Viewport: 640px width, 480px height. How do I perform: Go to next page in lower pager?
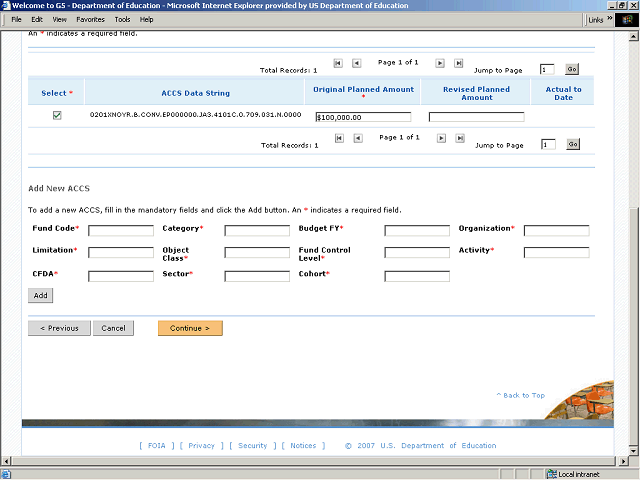pos(441,138)
